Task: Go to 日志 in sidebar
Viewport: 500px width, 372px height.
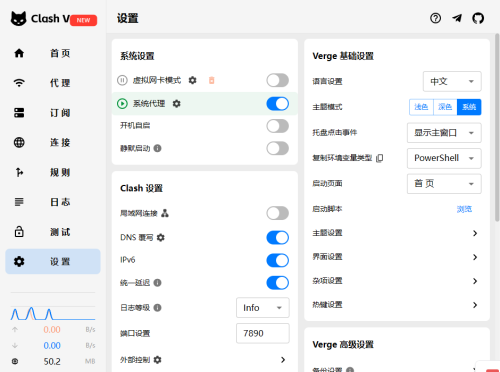Action: tap(53, 202)
